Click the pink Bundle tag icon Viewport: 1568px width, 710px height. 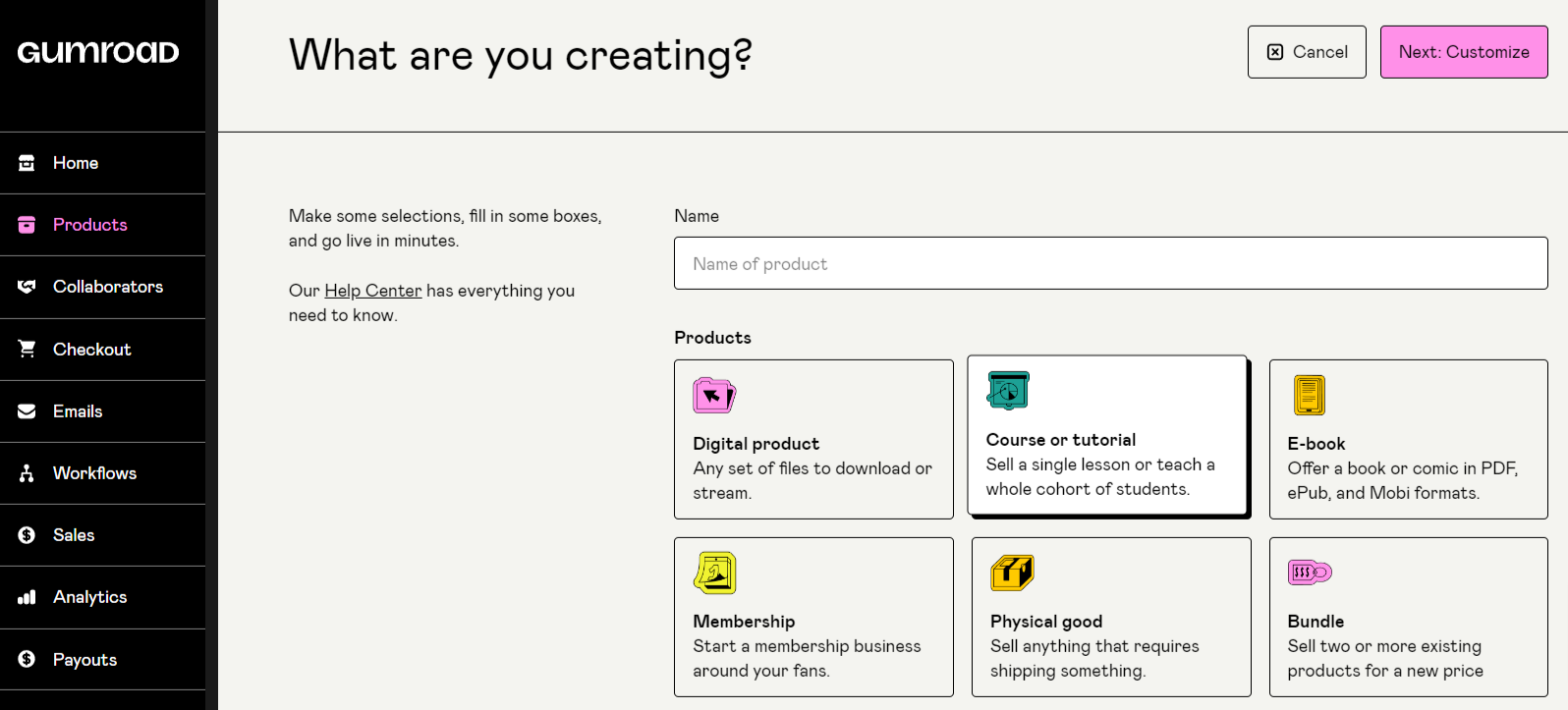click(x=1310, y=572)
